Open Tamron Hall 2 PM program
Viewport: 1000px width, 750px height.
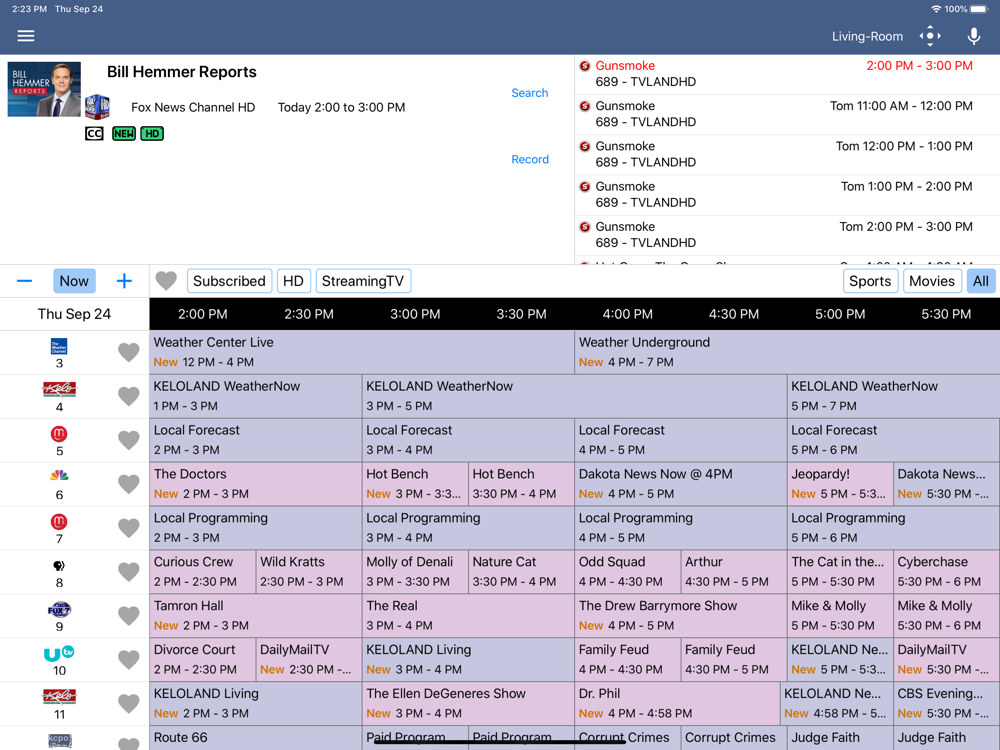(x=256, y=616)
